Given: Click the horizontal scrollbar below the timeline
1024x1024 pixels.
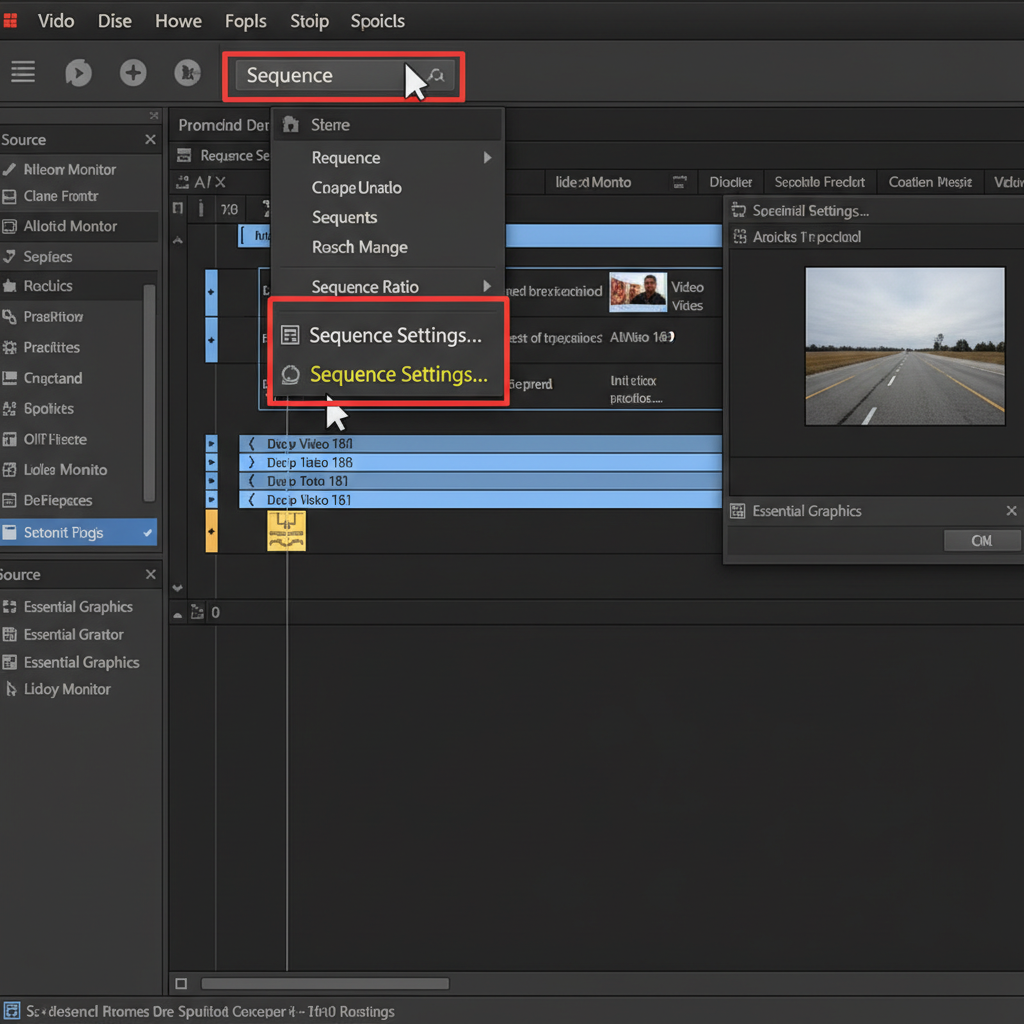Looking at the screenshot, I should pos(325,984).
